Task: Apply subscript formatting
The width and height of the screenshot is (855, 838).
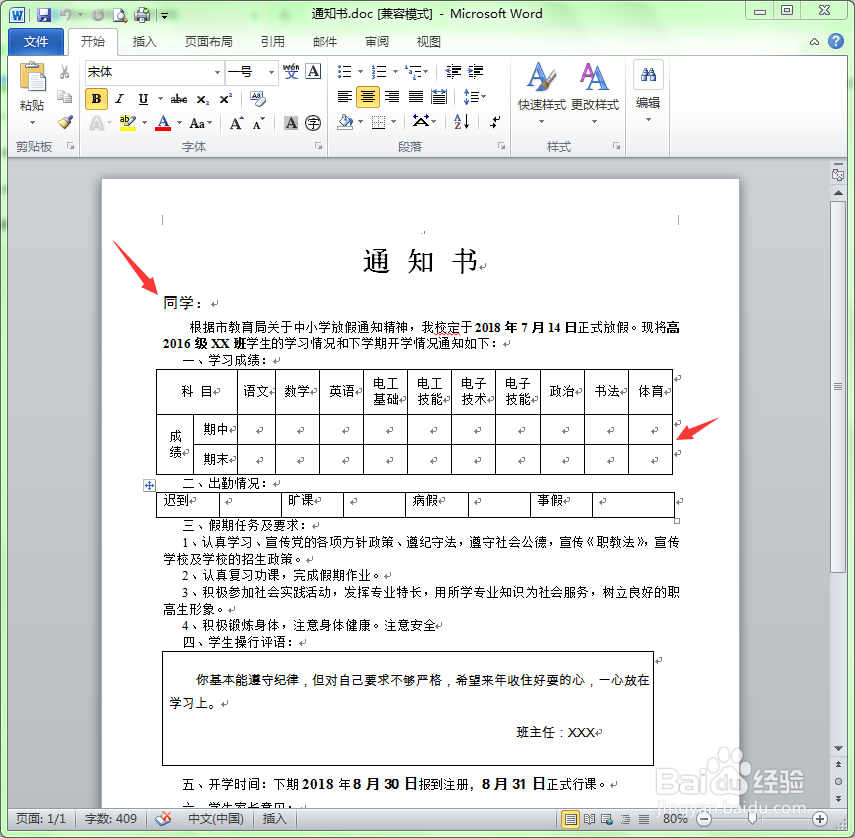Action: pos(203,99)
